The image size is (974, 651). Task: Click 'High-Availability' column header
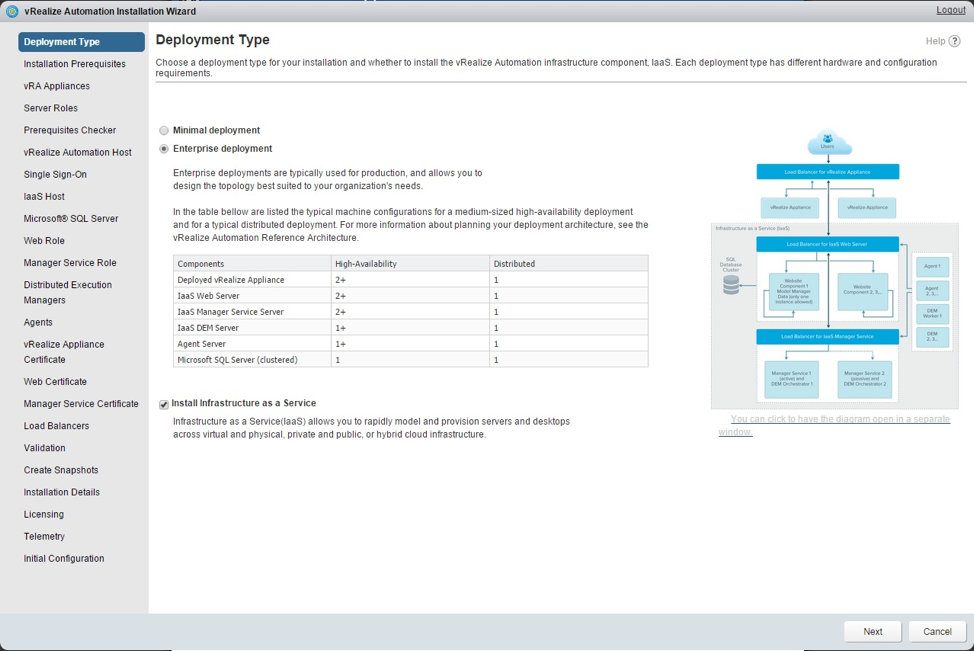[x=411, y=263]
